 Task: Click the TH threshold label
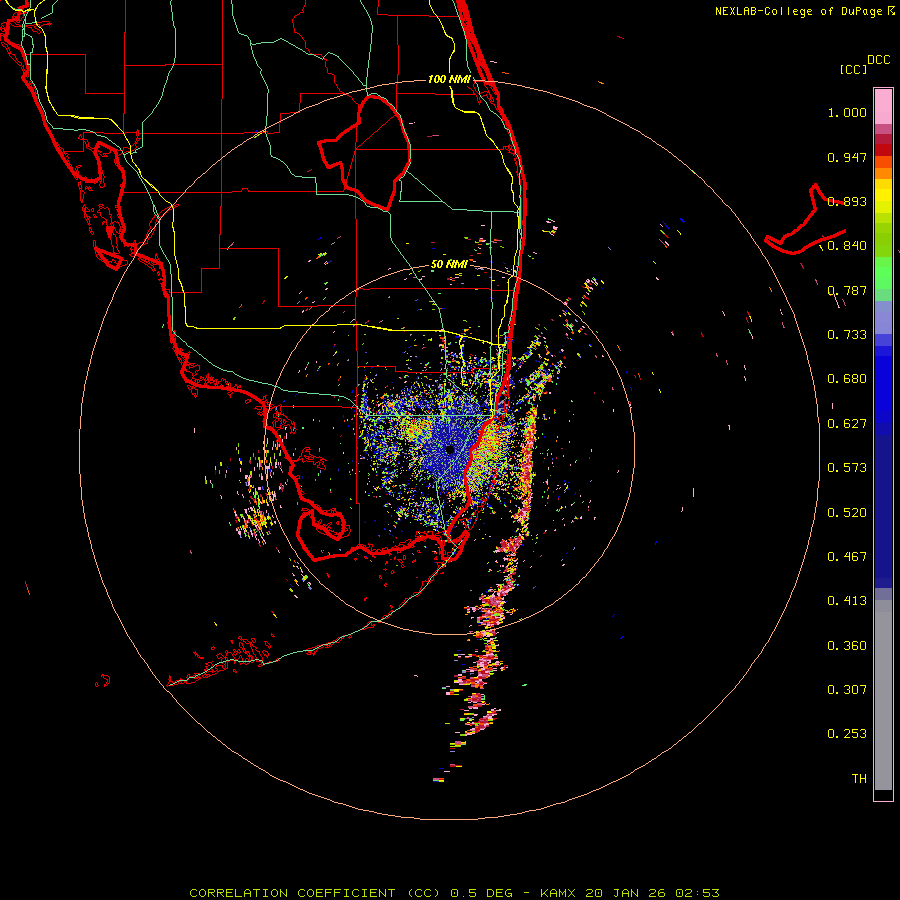point(859,779)
